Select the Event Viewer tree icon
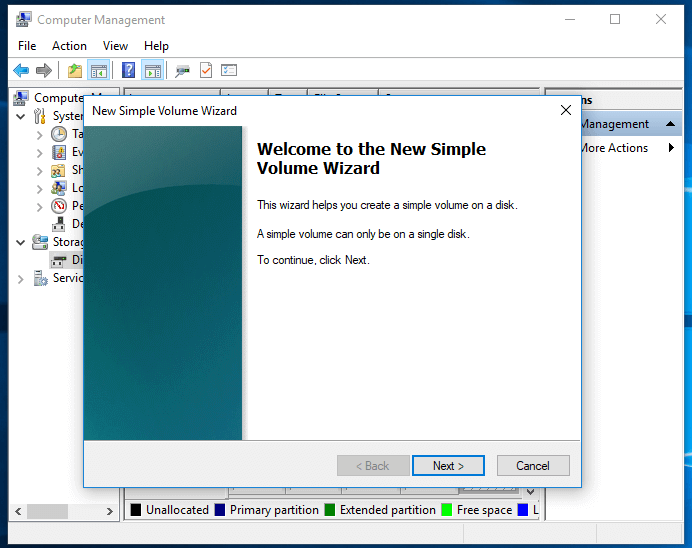The width and height of the screenshot is (692, 548). [x=60, y=152]
